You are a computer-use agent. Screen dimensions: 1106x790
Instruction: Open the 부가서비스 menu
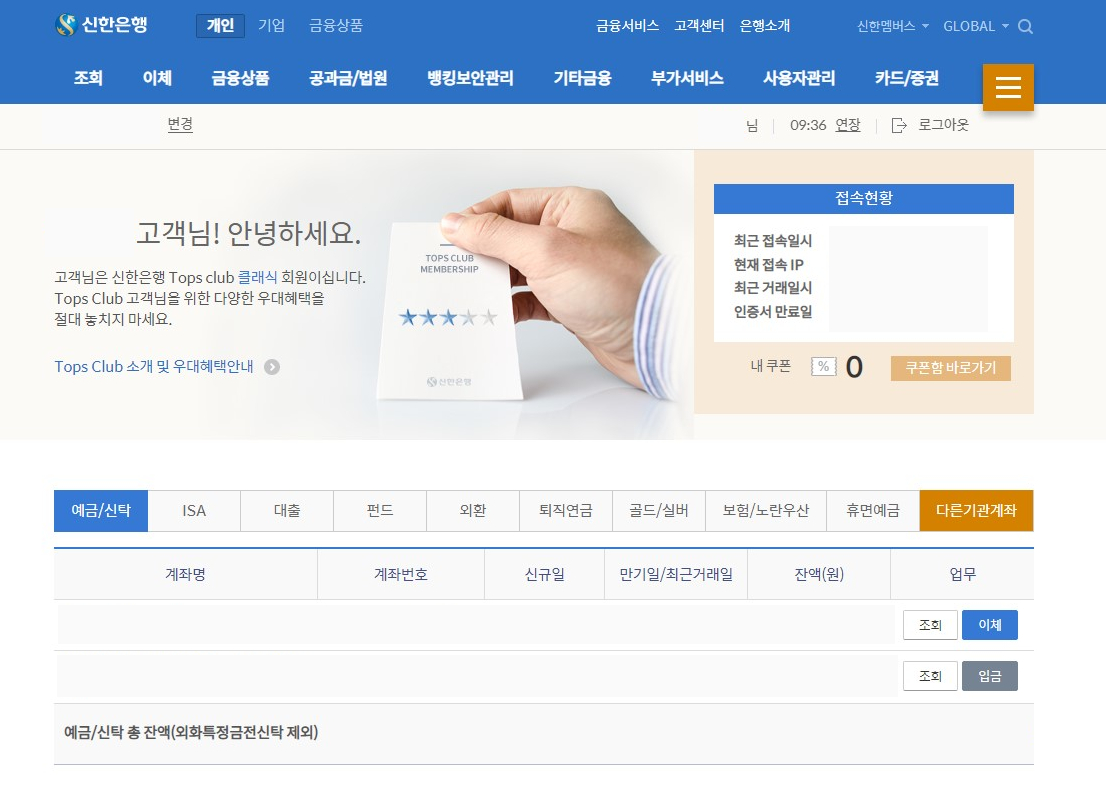pos(687,78)
